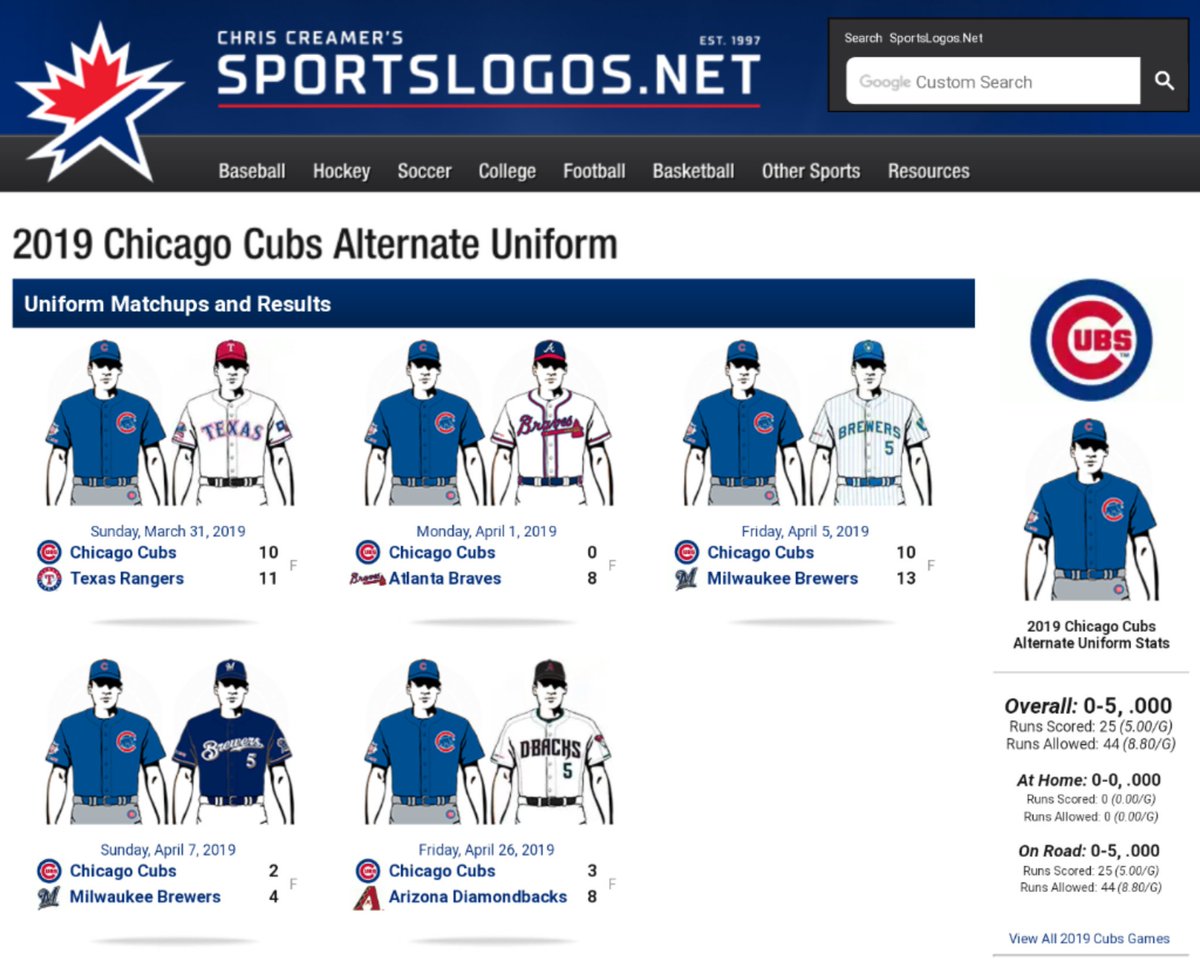Open Chicago Cubs link in April 5 game
This screenshot has height=969, width=1200.
[761, 552]
